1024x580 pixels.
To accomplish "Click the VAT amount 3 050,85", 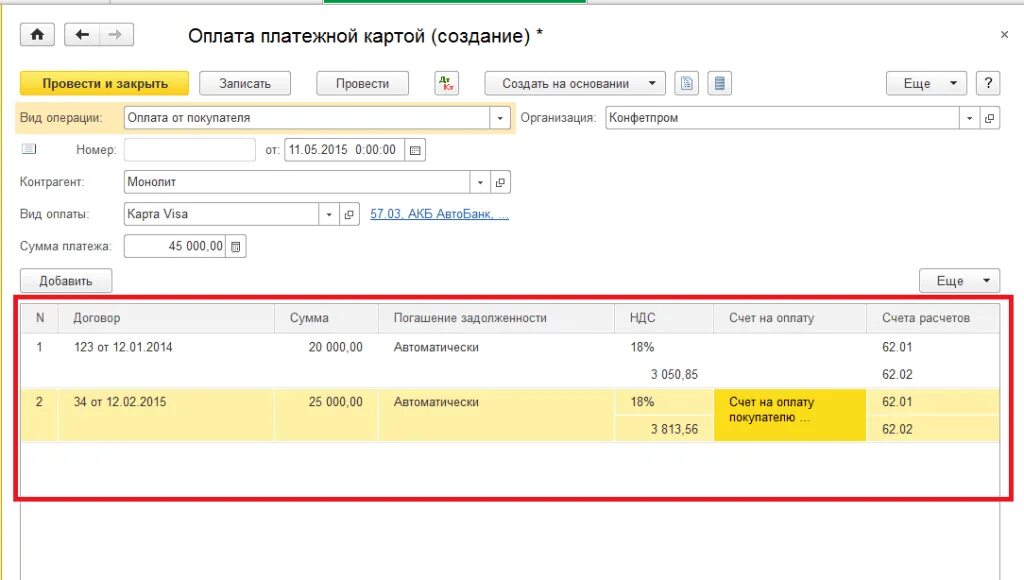I will [x=674, y=375].
